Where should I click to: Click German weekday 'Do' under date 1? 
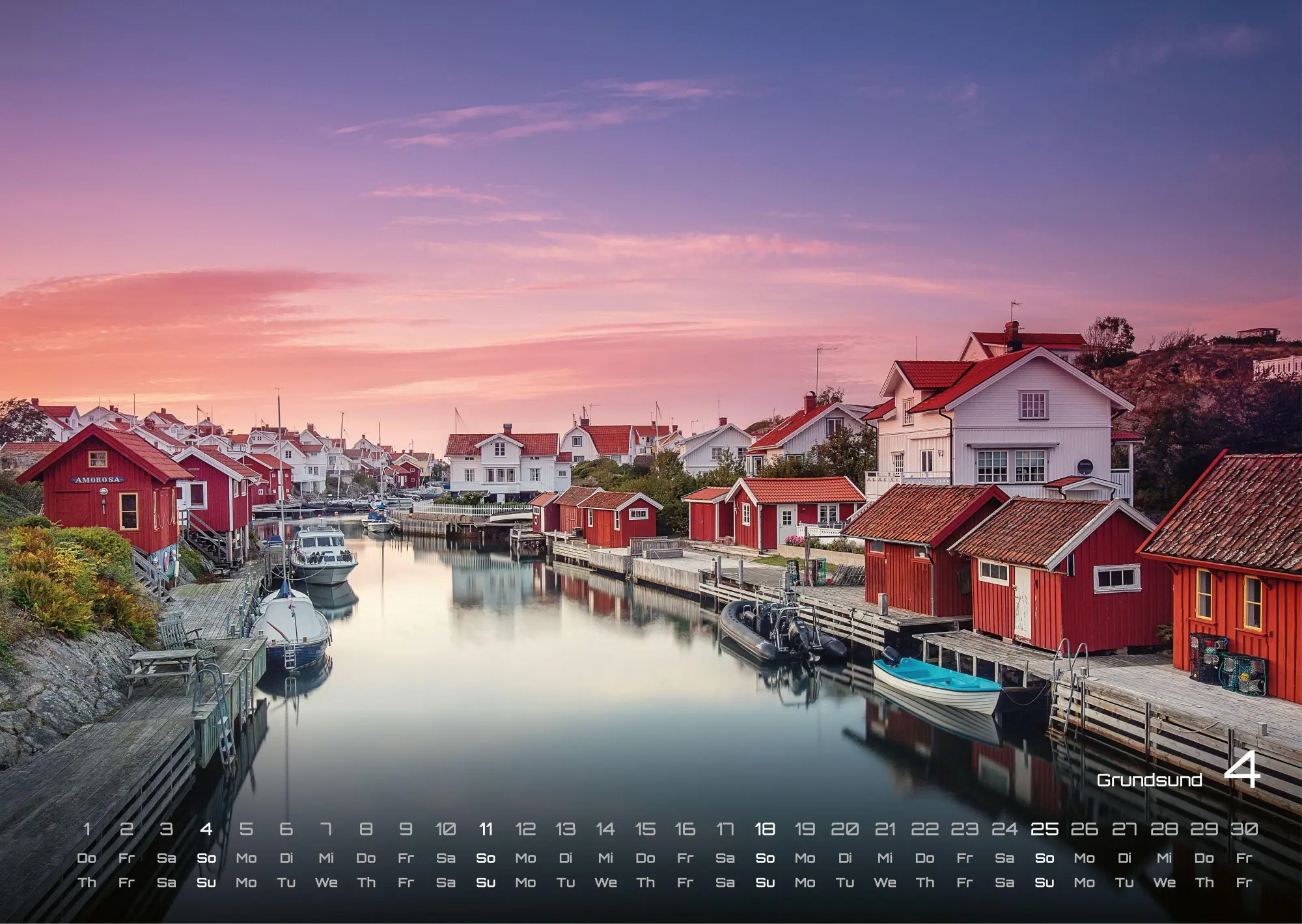pyautogui.click(x=87, y=858)
